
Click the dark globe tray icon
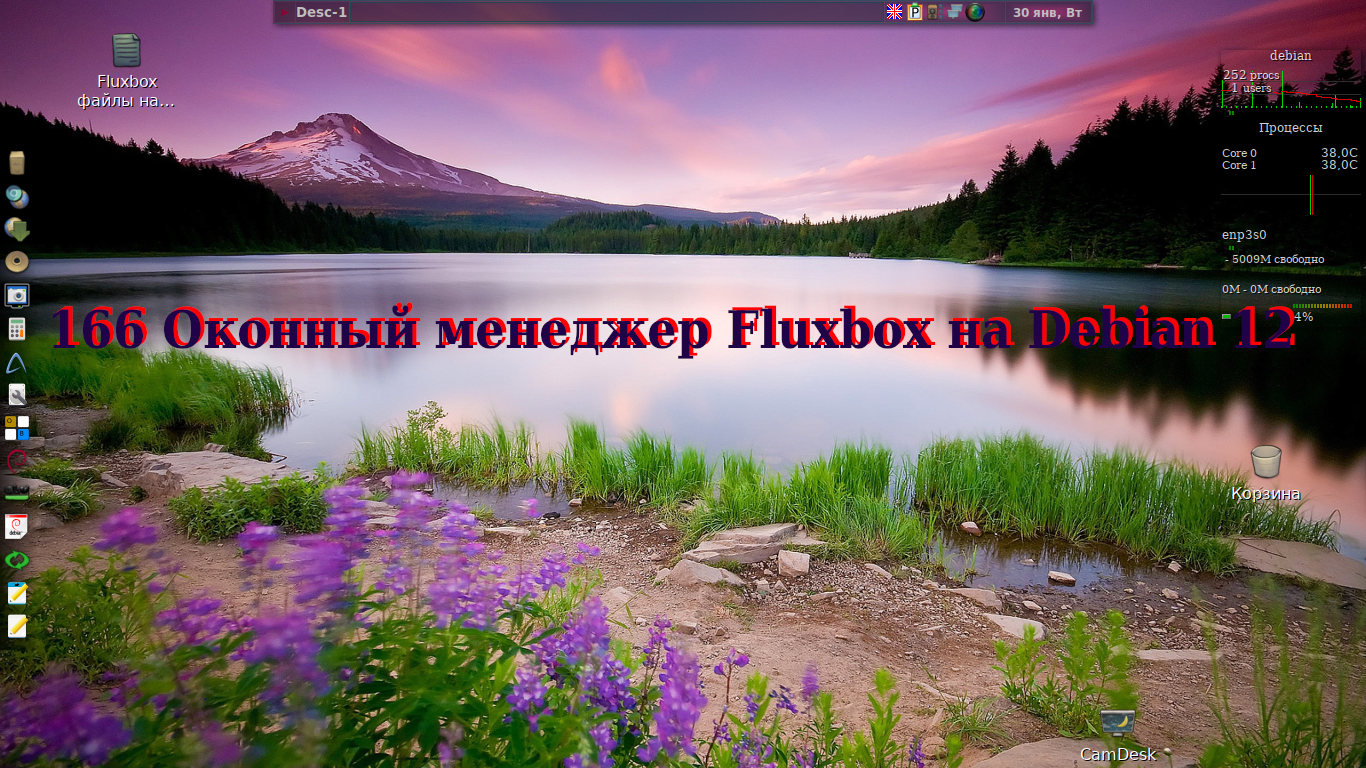[x=975, y=12]
